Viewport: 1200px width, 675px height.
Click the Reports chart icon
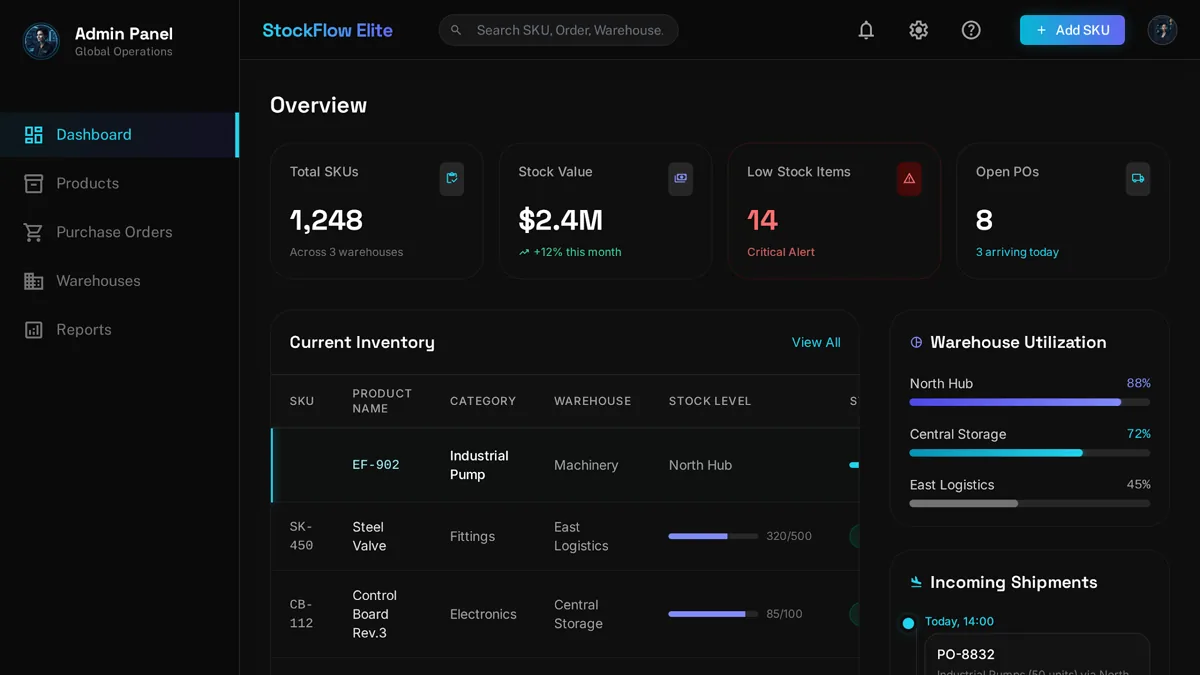pyautogui.click(x=34, y=330)
